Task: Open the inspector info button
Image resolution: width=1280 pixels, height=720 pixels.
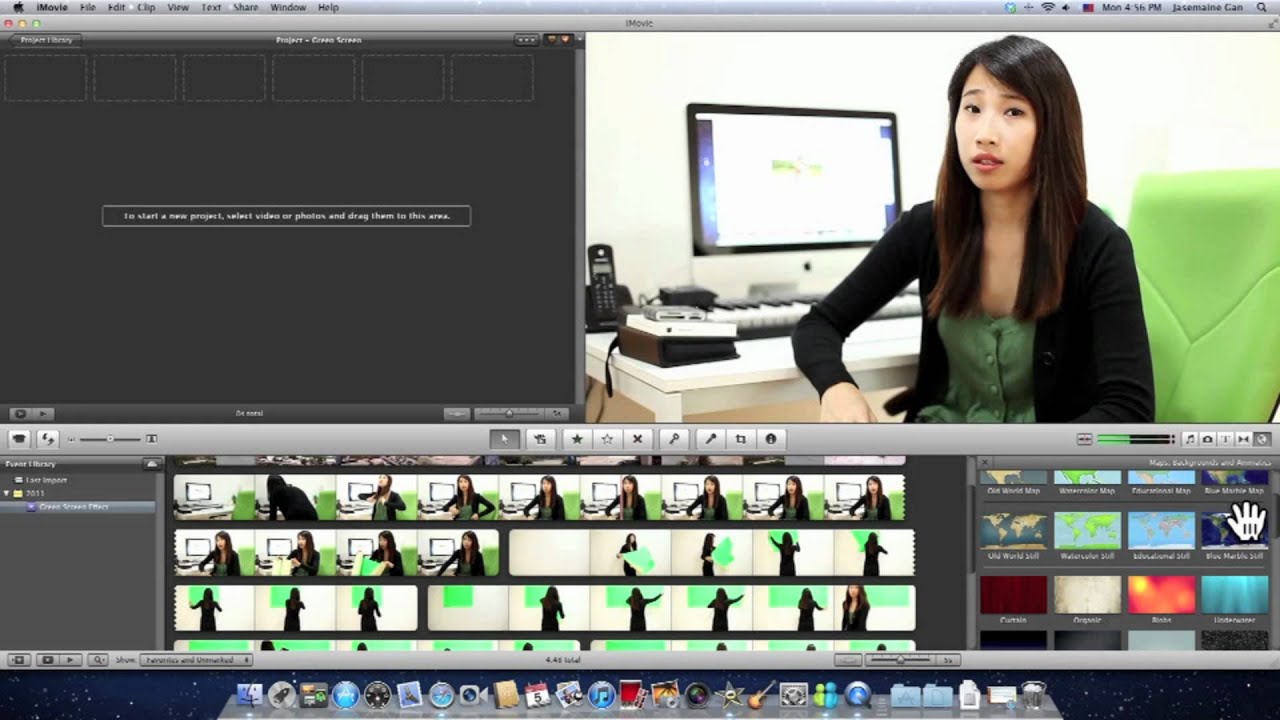Action: tap(771, 439)
